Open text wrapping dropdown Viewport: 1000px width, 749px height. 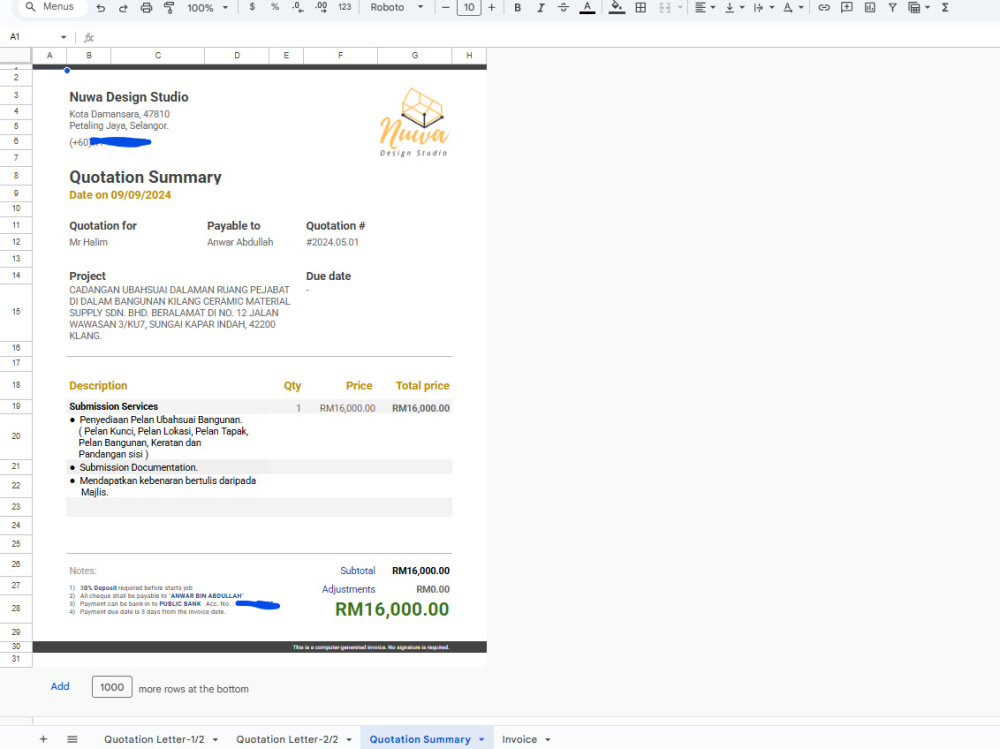point(763,8)
